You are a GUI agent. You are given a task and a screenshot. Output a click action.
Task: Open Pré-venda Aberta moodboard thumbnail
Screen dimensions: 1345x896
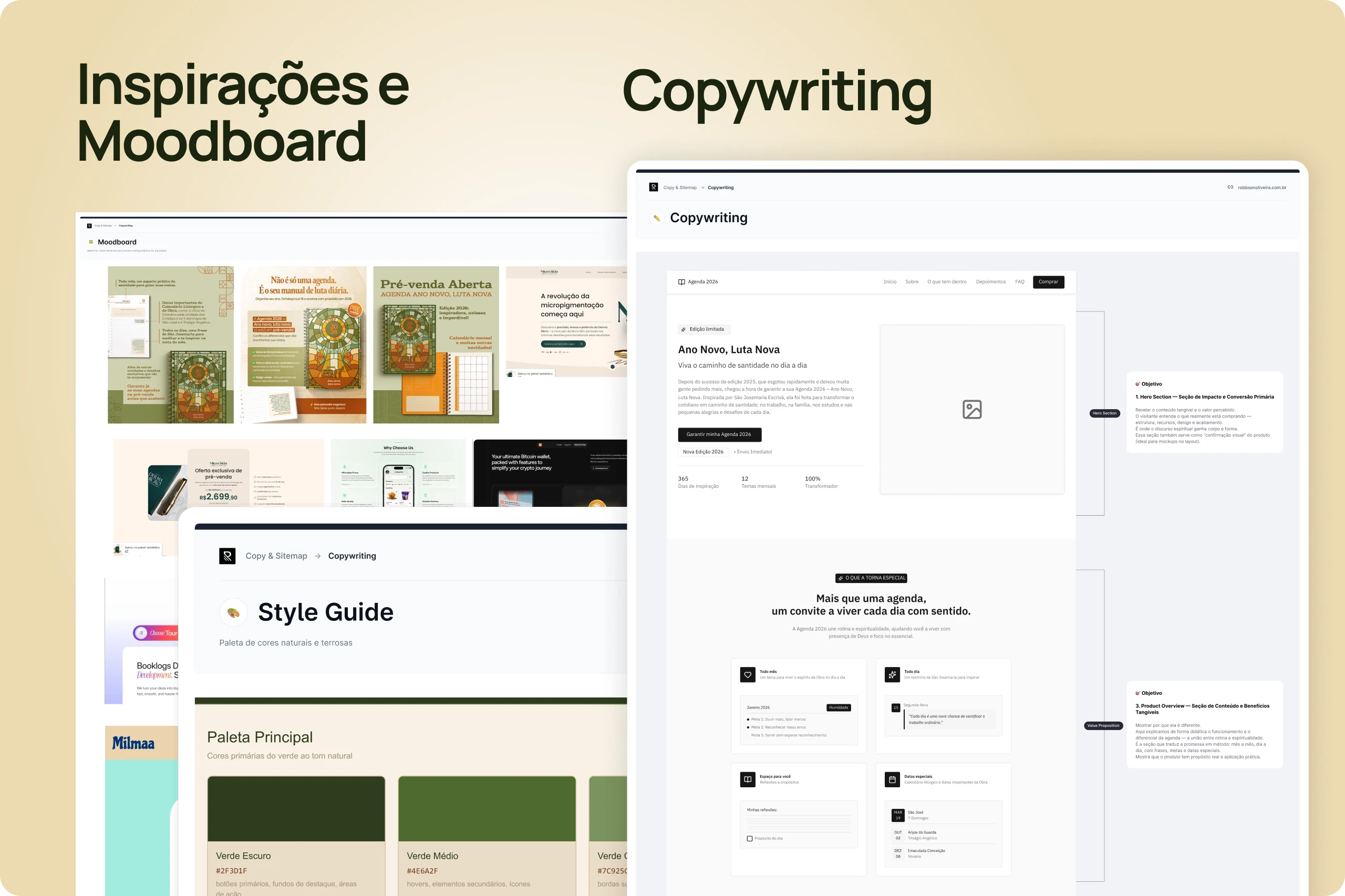(x=436, y=345)
